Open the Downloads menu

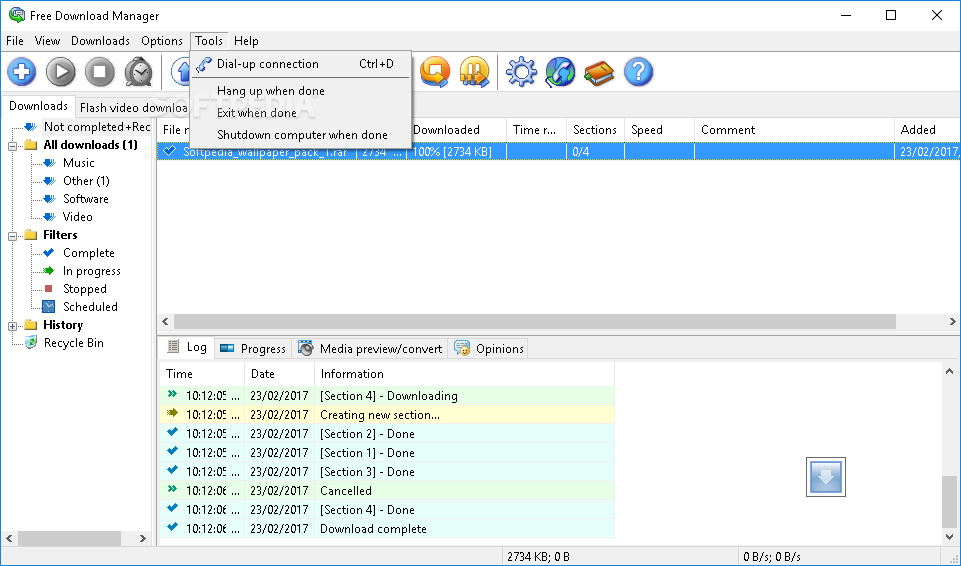coord(101,41)
